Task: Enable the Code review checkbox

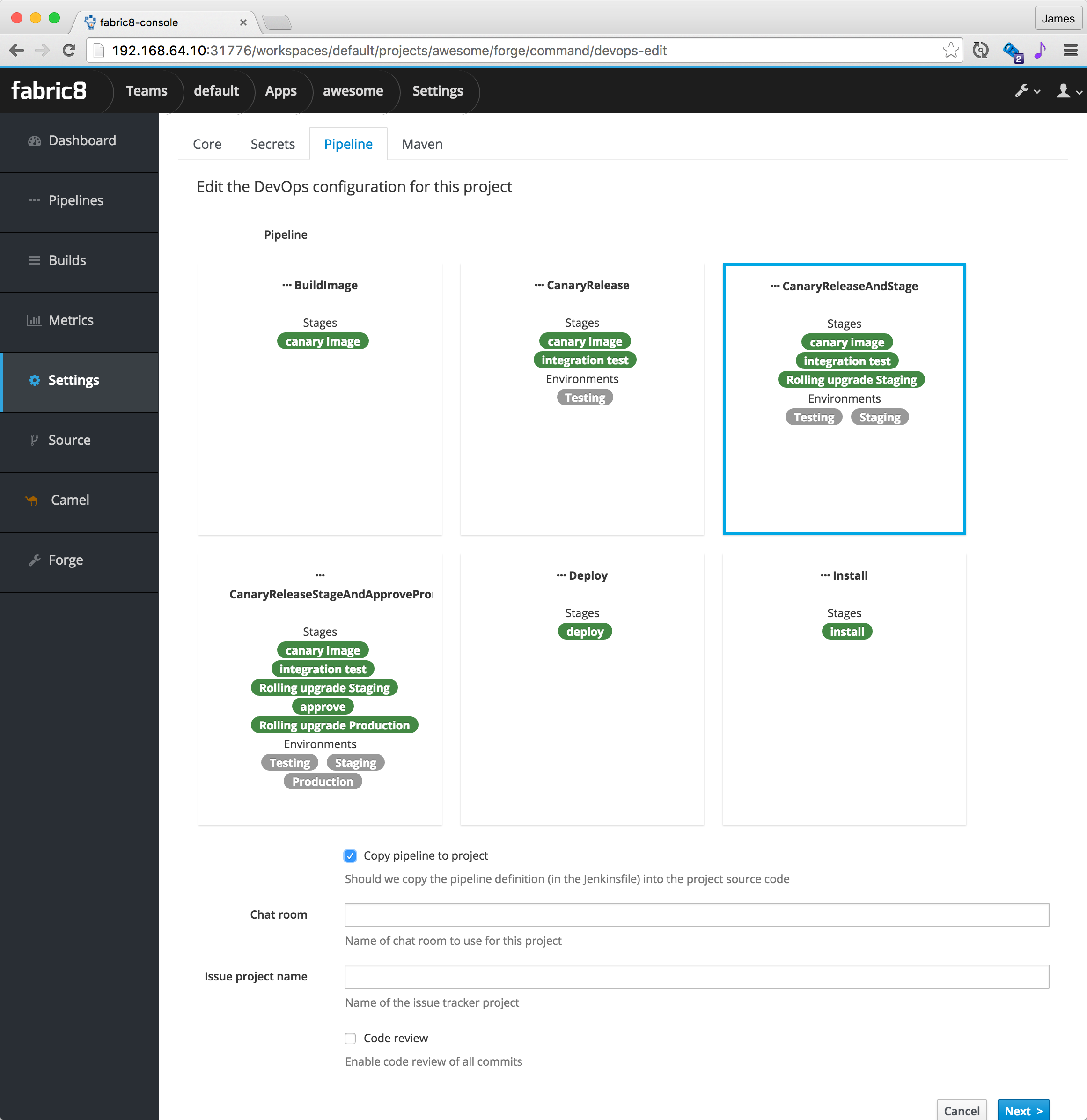Action: click(350, 1038)
